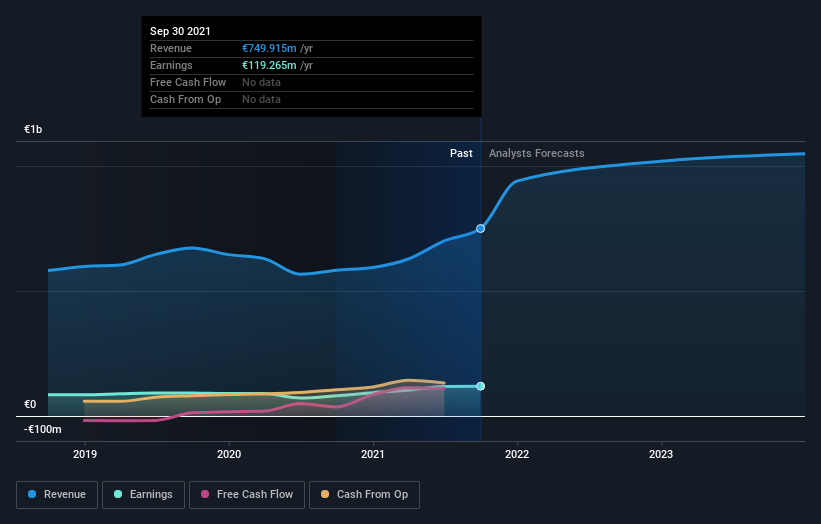This screenshot has height=524, width=821.
Task: Click the 'Past' label on chart
Action: pyautogui.click(x=461, y=153)
